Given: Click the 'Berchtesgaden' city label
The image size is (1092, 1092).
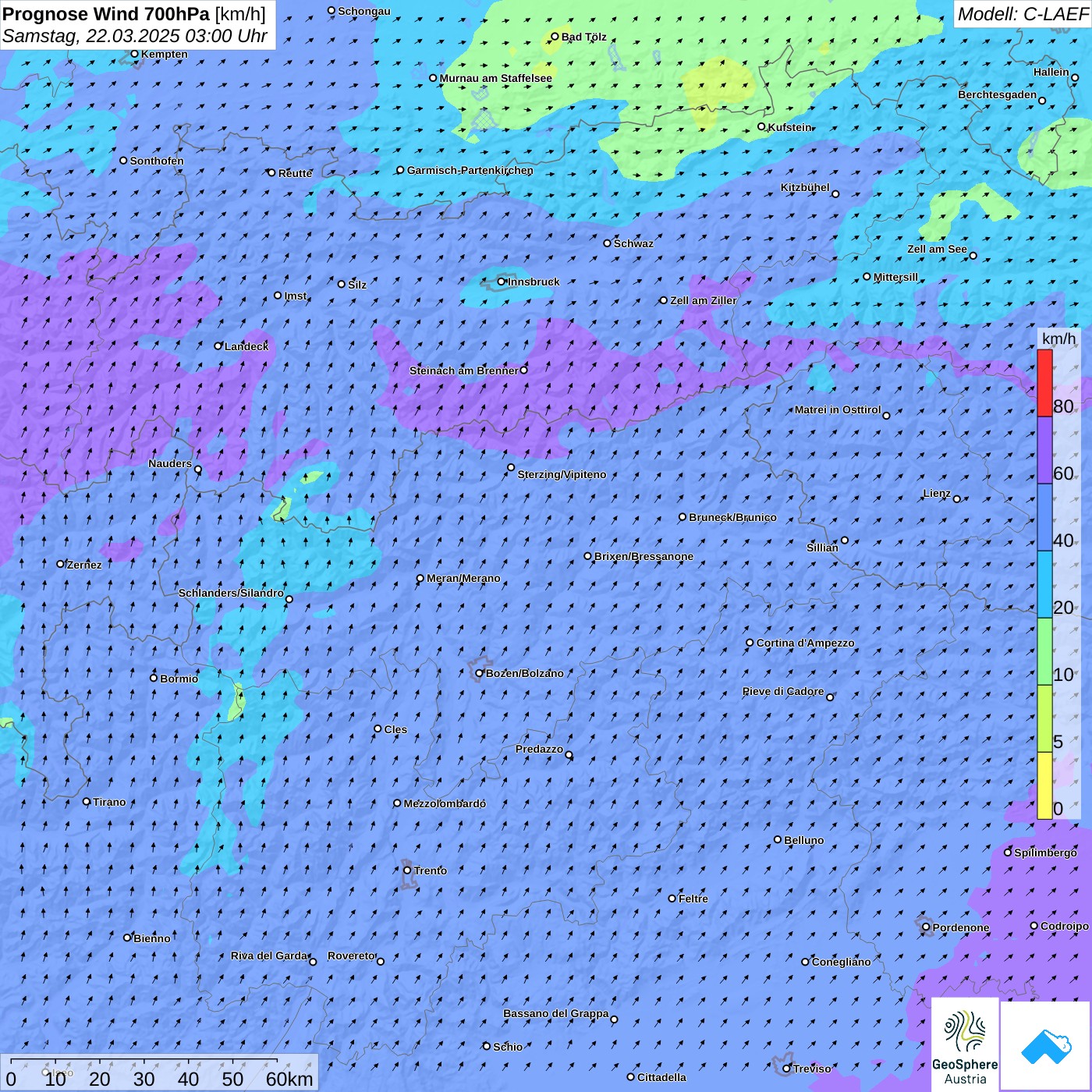Looking at the screenshot, I should pyautogui.click(x=998, y=95).
